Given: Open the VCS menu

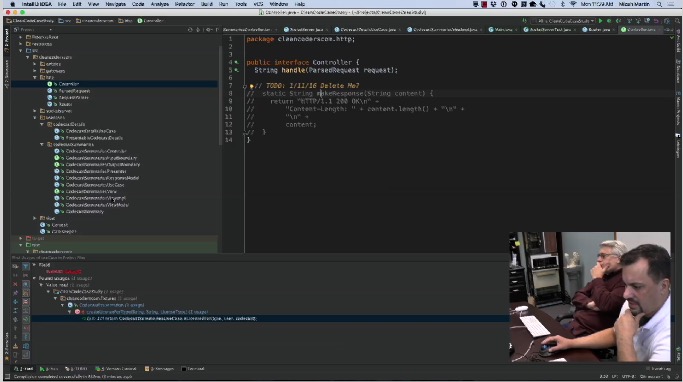Looking at the screenshot, I should 258,4.
